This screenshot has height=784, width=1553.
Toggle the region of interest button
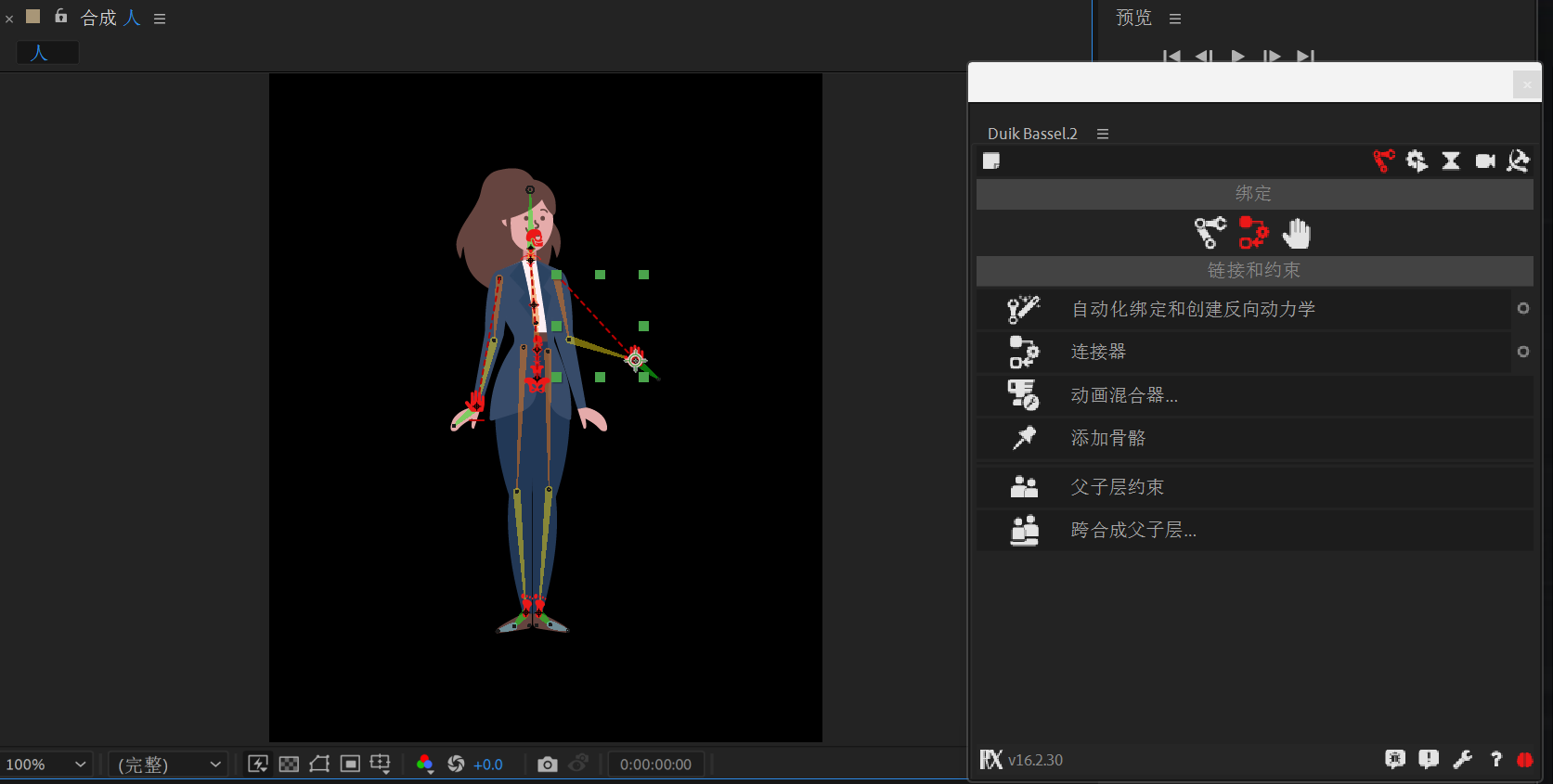350,764
